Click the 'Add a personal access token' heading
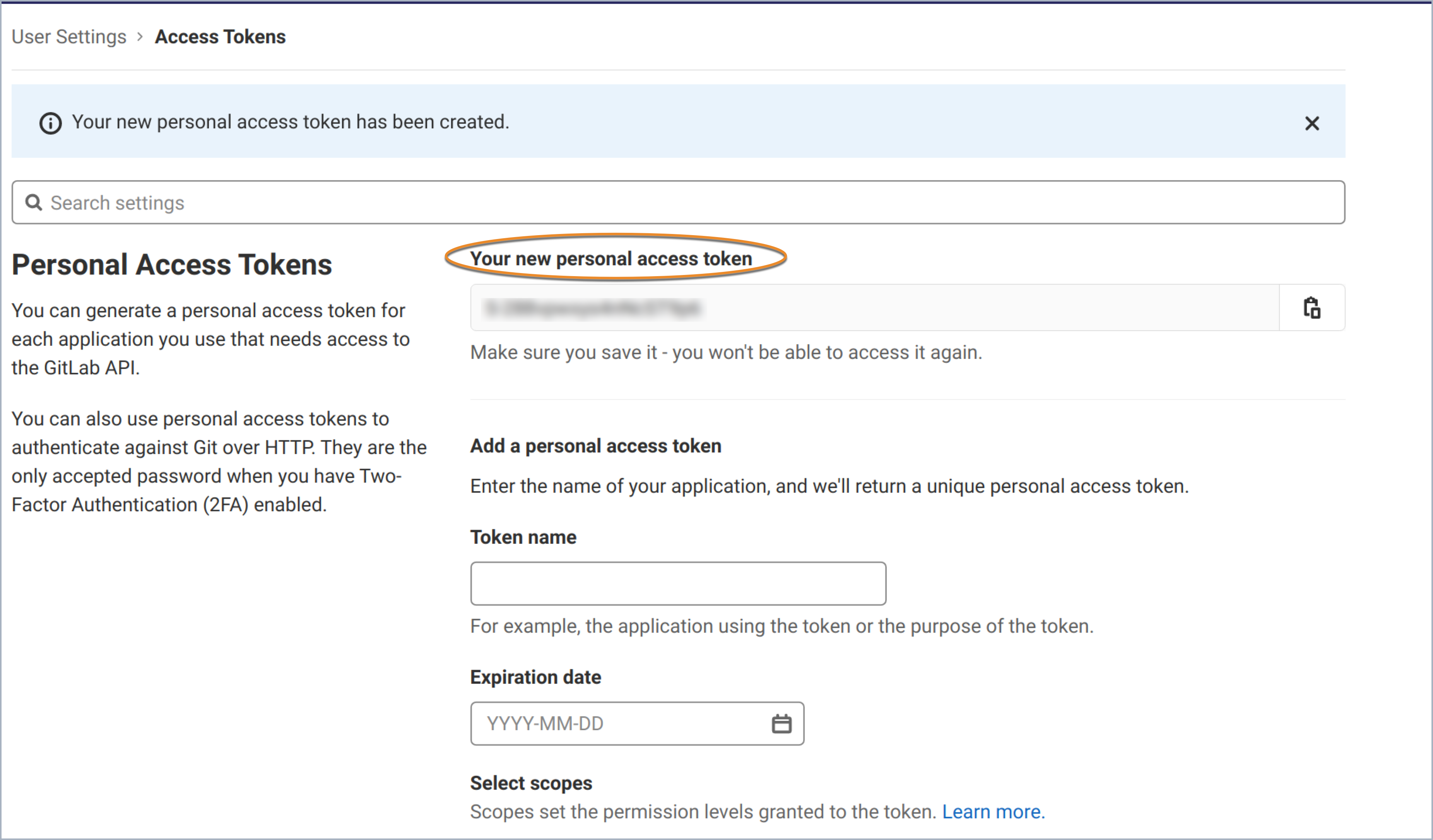 tap(595, 446)
